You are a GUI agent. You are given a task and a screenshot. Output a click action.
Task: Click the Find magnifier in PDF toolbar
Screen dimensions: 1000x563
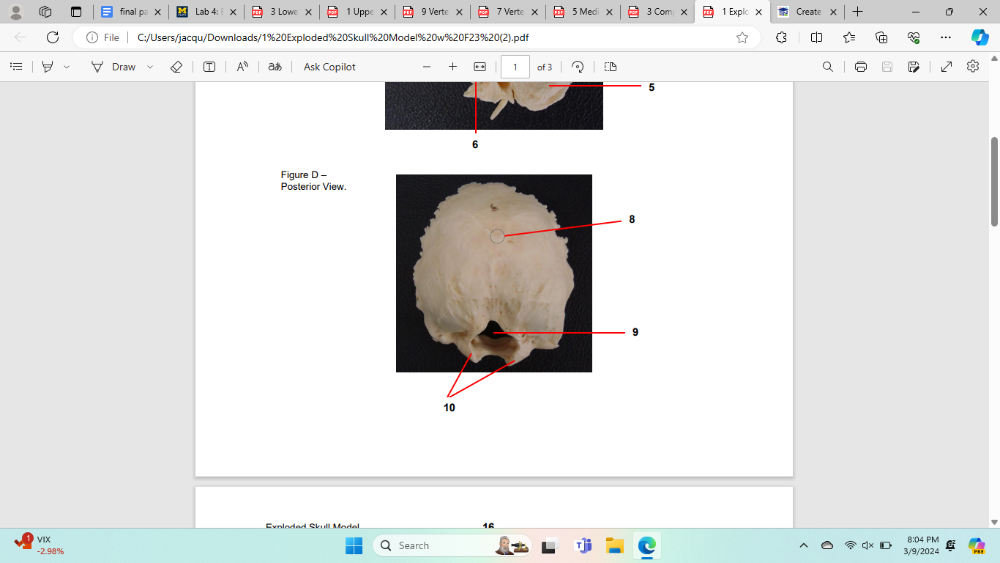tap(827, 67)
